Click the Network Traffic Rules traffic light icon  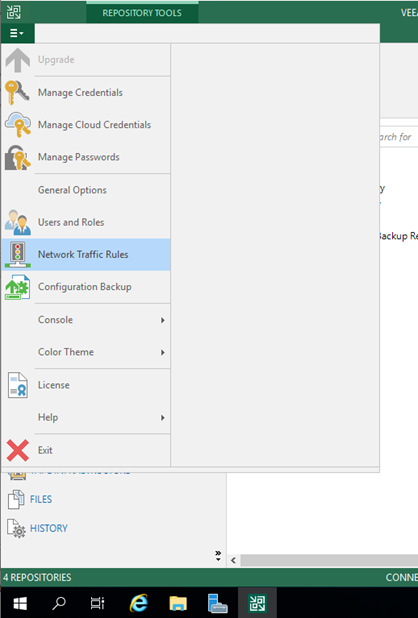[18, 255]
